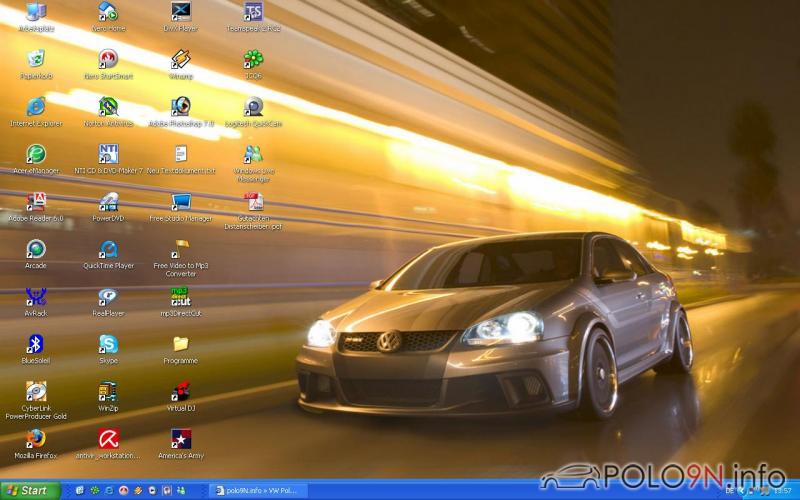The width and height of the screenshot is (800, 500).
Task: Switch to polo9N.info taskbar window
Action: tap(256, 490)
